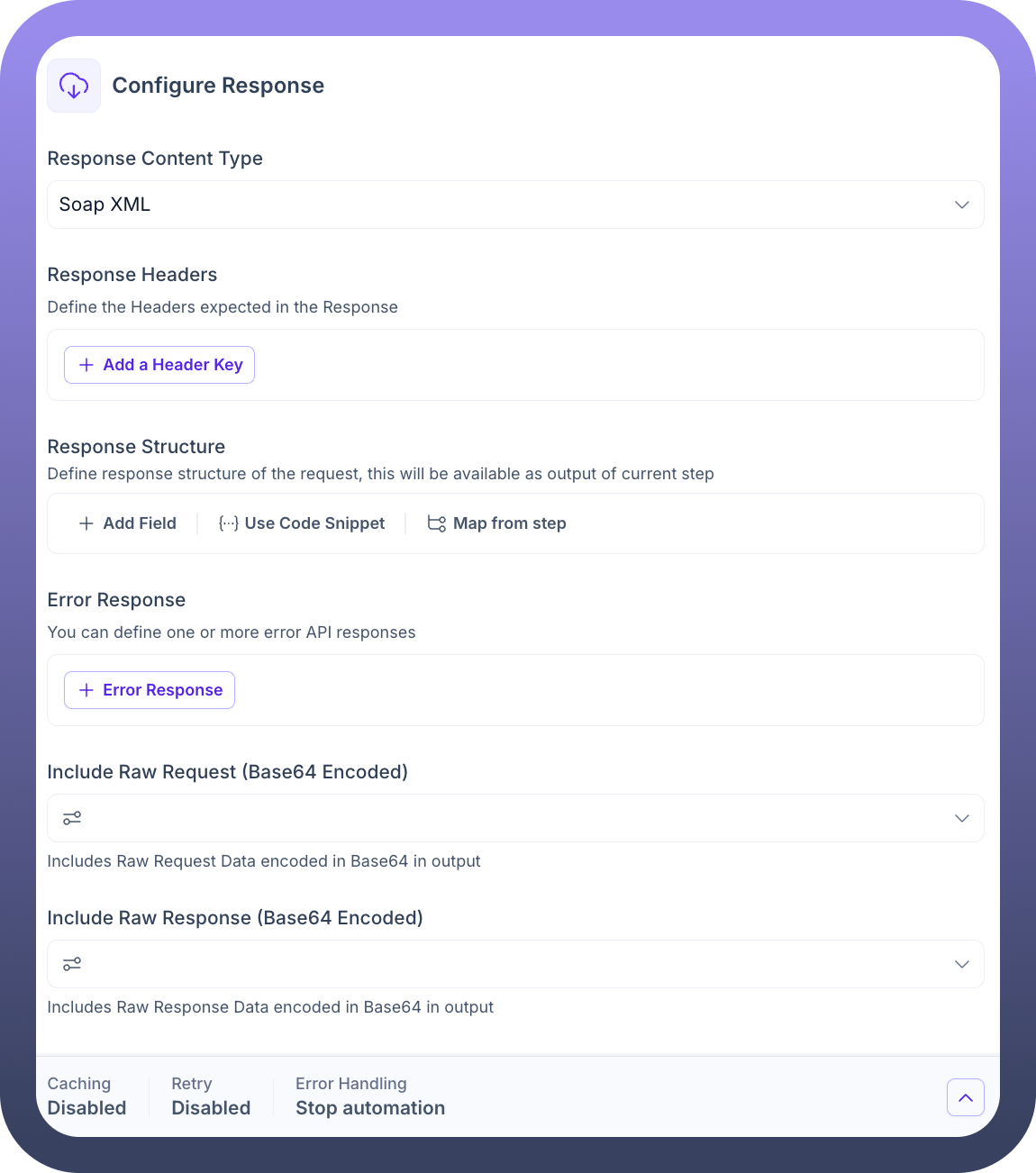Choose Use Code Snippet option
Screen dimensions: 1036x1173
click(314, 523)
